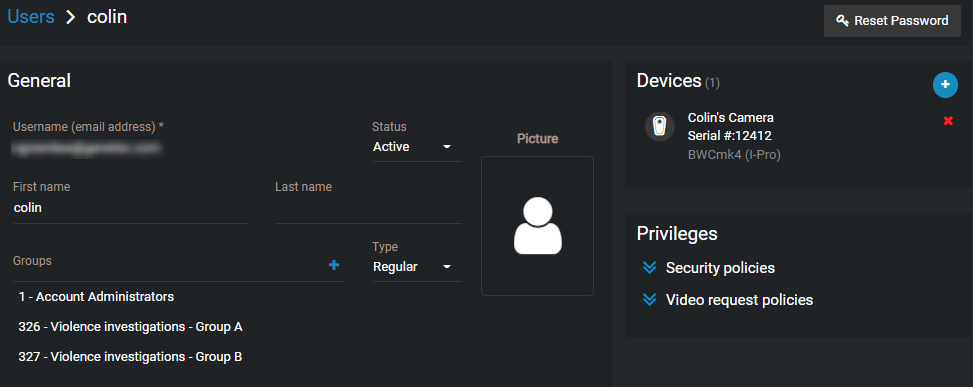Go back to Users breadcrumb link
Image resolution: width=973 pixels, height=387 pixels.
pos(31,17)
